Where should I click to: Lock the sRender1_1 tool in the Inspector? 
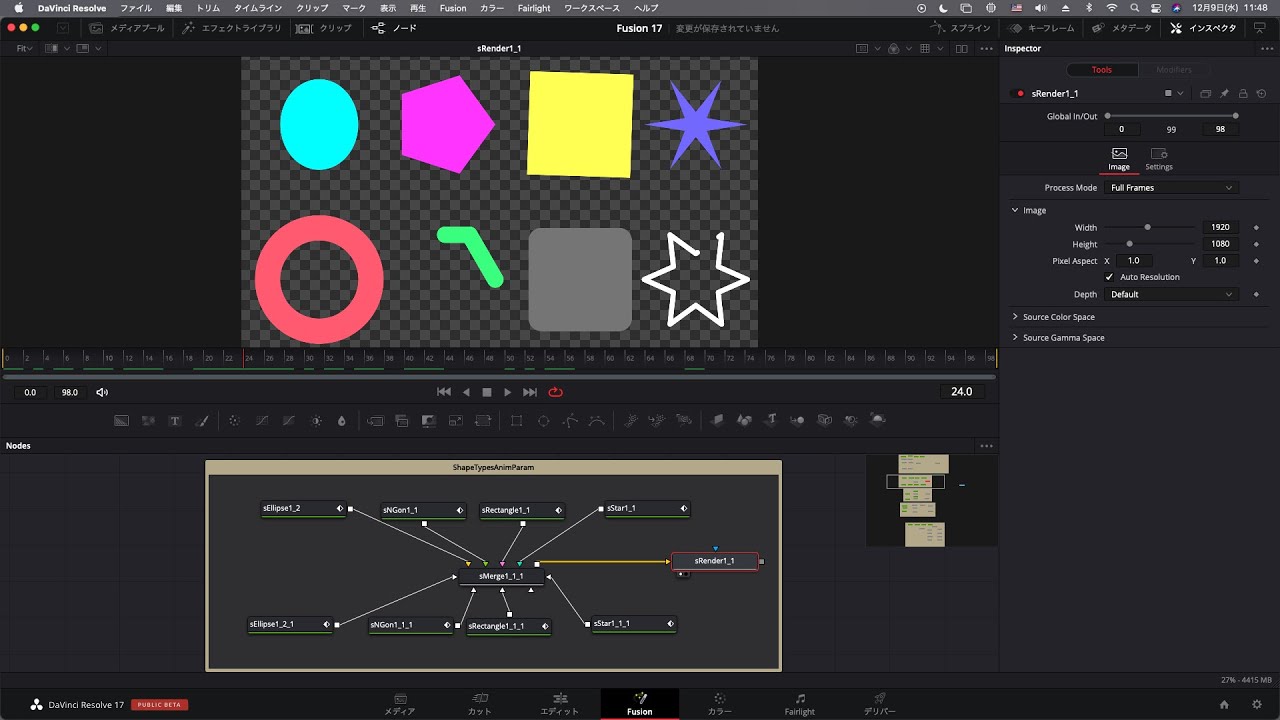pyautogui.click(x=1243, y=93)
